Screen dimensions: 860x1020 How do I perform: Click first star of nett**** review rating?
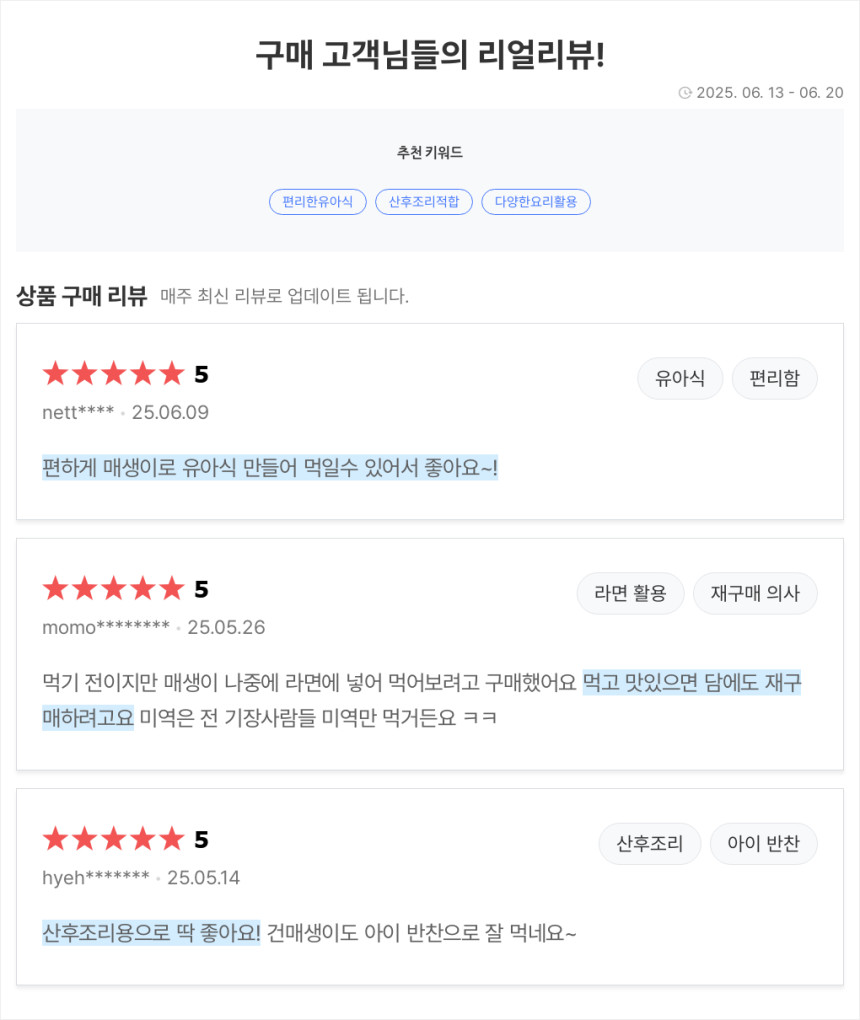point(55,373)
